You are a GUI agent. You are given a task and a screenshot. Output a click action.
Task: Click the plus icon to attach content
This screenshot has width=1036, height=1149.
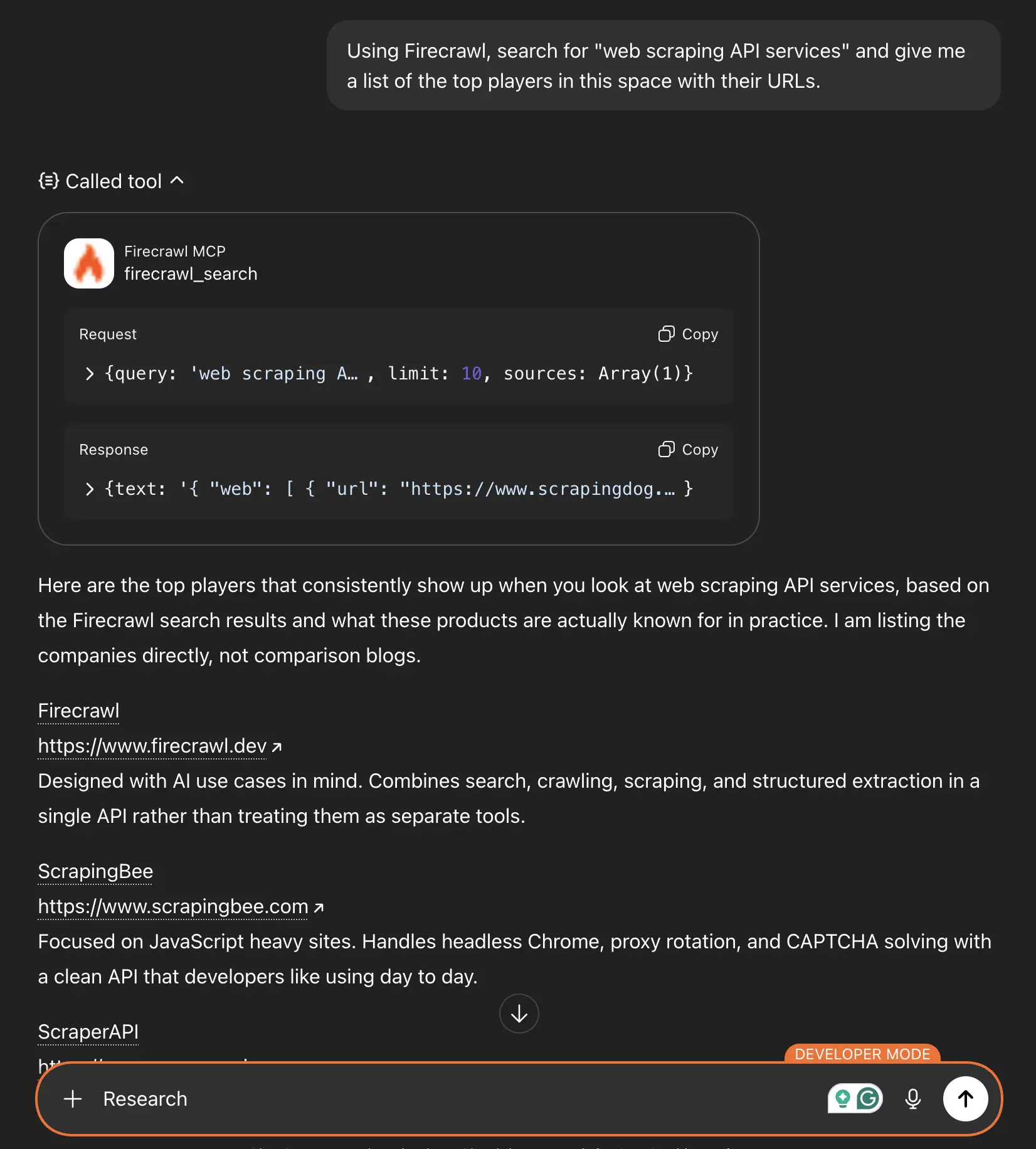click(x=73, y=1099)
